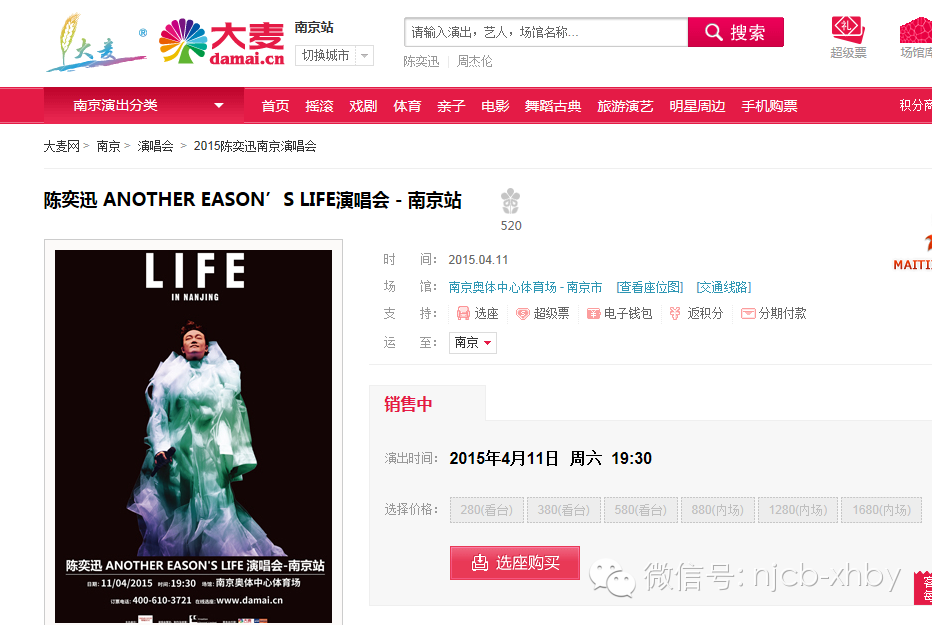Click the 查看座位图 link
Screen dimensions: 932x625
650,288
